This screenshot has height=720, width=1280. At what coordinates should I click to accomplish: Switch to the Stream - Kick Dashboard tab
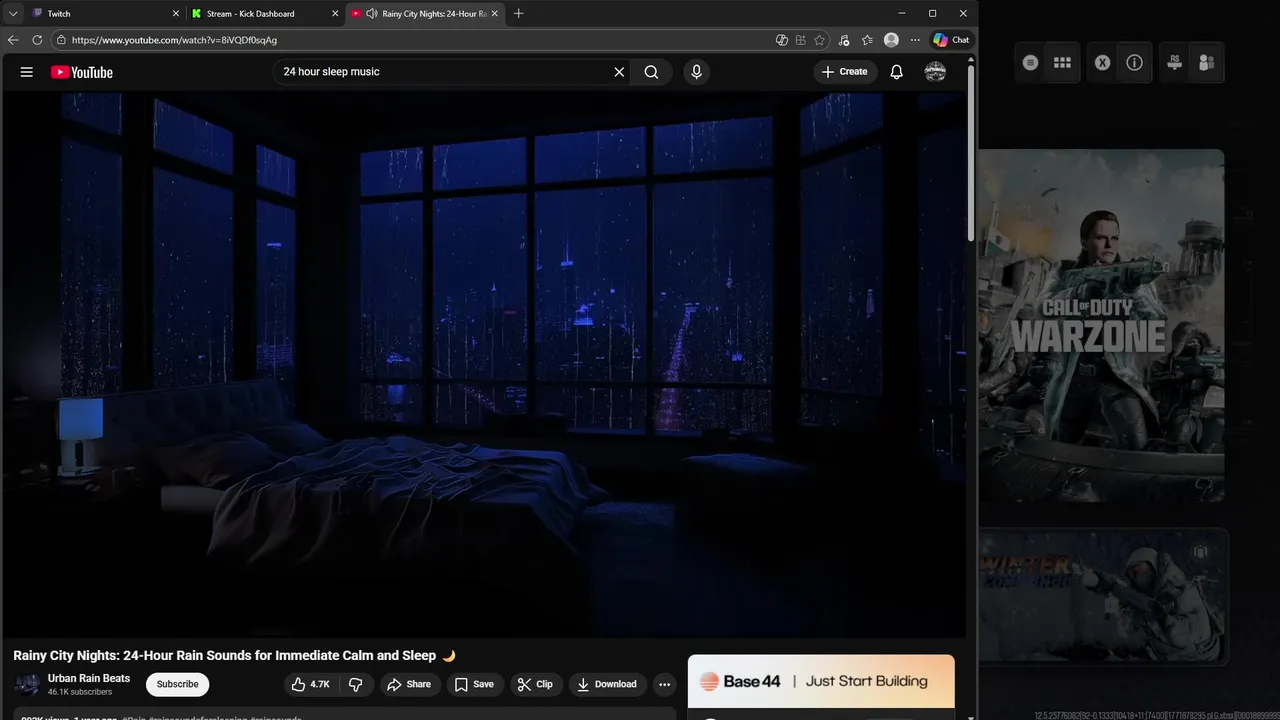click(265, 14)
